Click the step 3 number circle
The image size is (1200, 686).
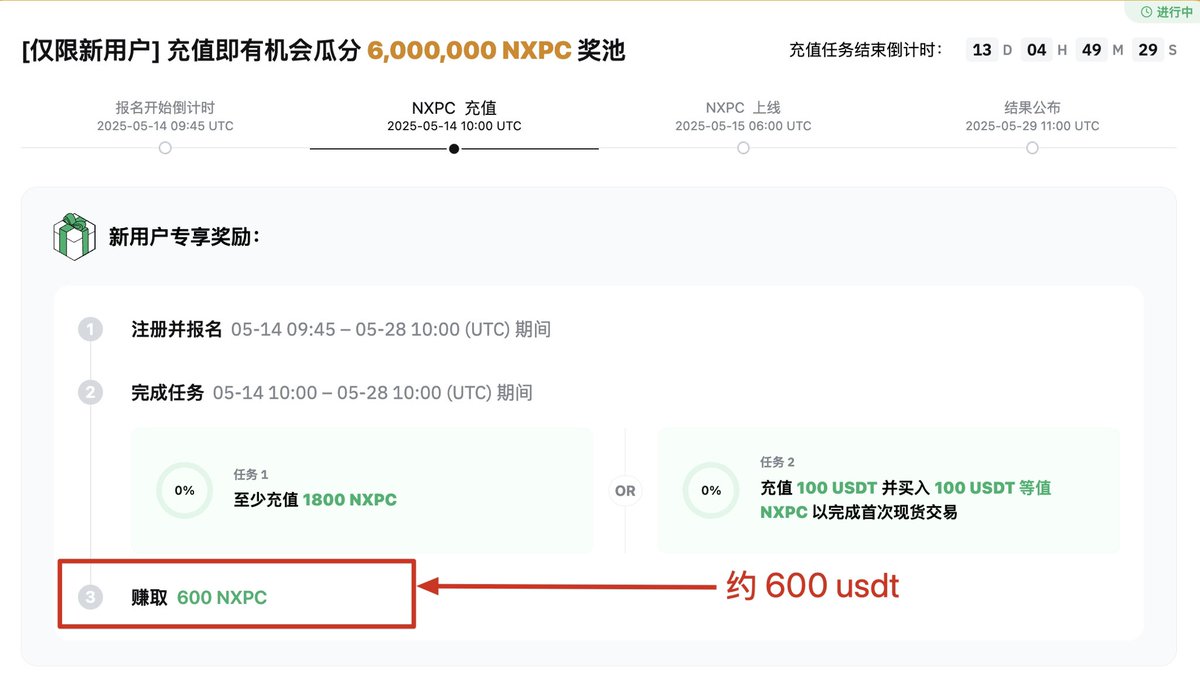(x=91, y=598)
